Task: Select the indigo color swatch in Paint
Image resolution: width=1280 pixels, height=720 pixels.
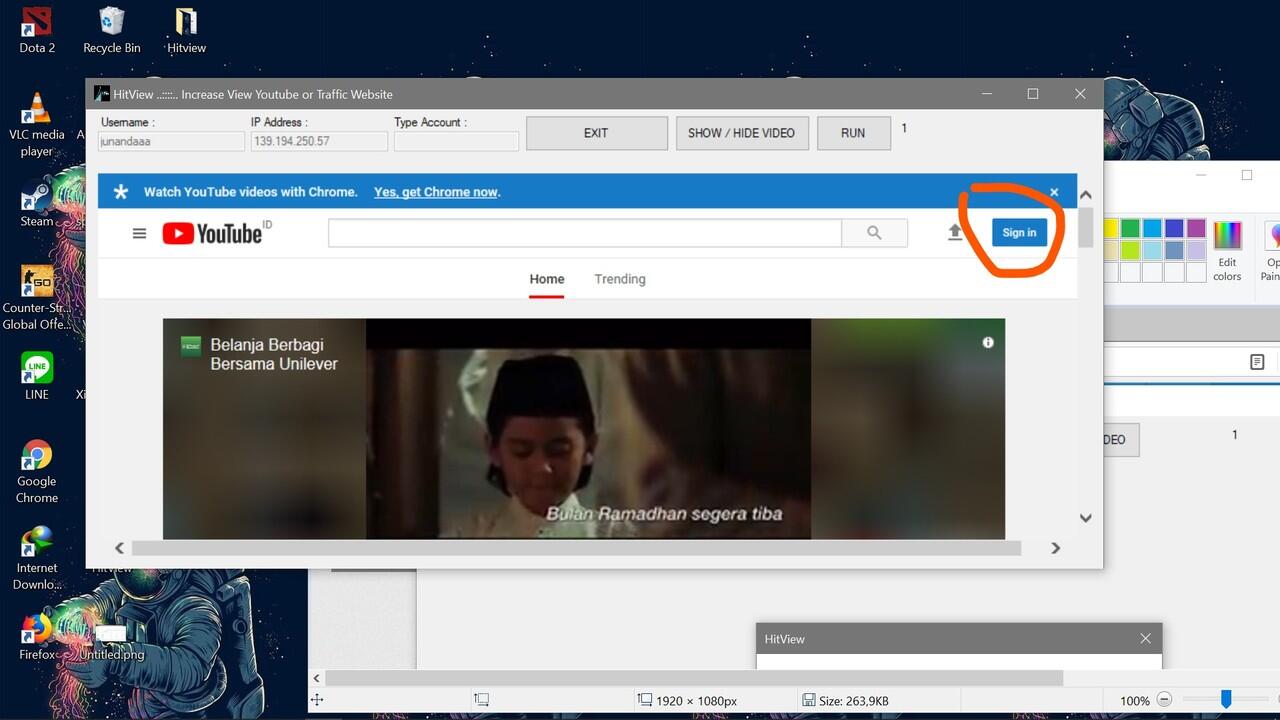Action: [1174, 229]
